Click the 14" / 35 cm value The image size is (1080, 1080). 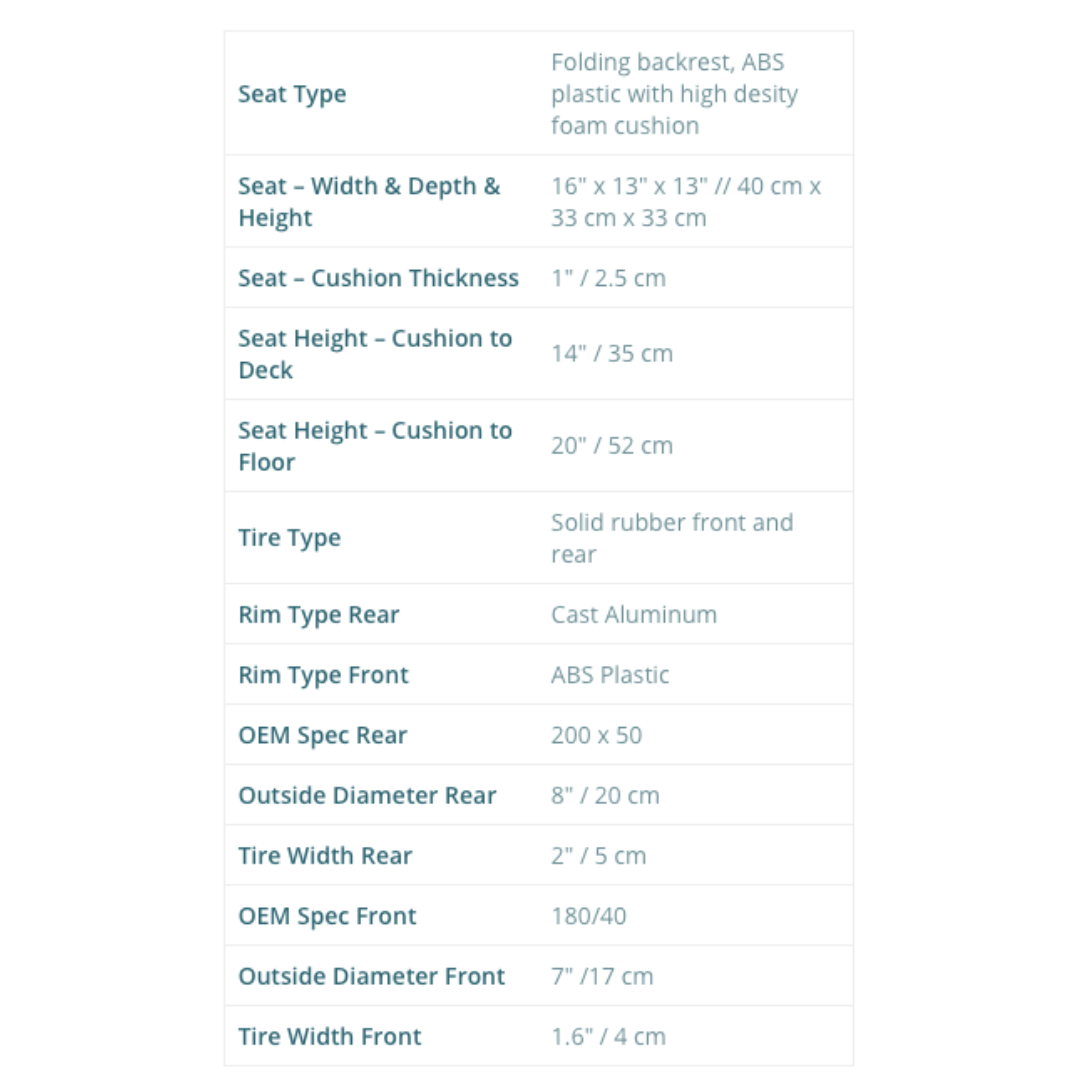pyautogui.click(x=611, y=354)
